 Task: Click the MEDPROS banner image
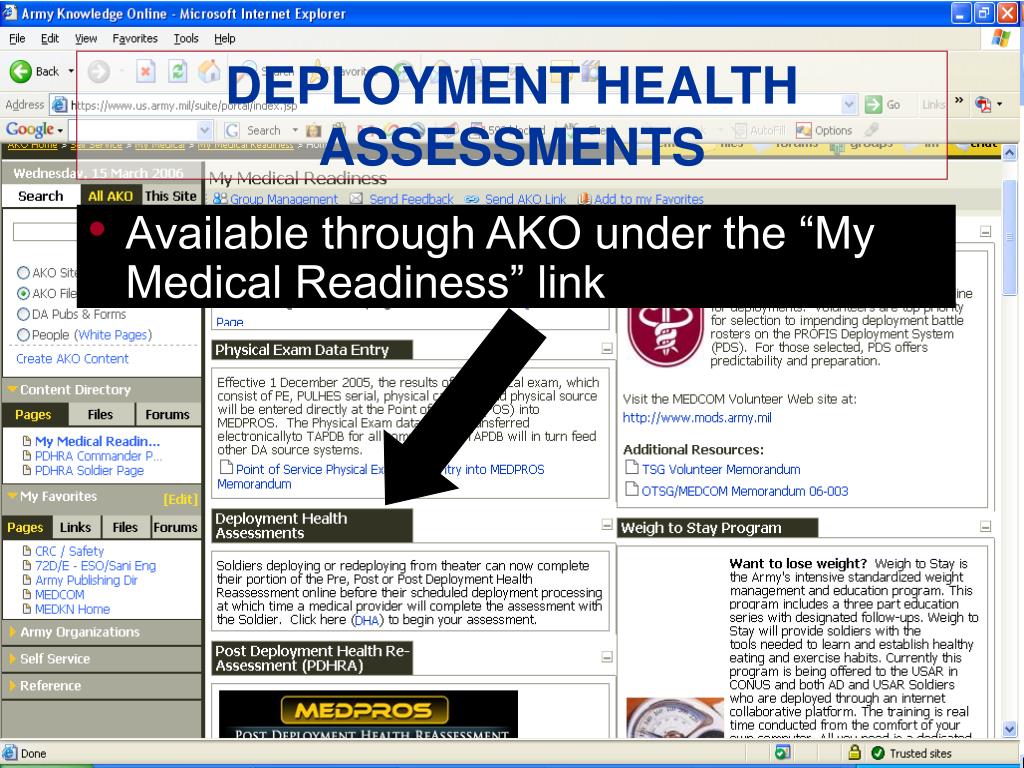click(368, 714)
